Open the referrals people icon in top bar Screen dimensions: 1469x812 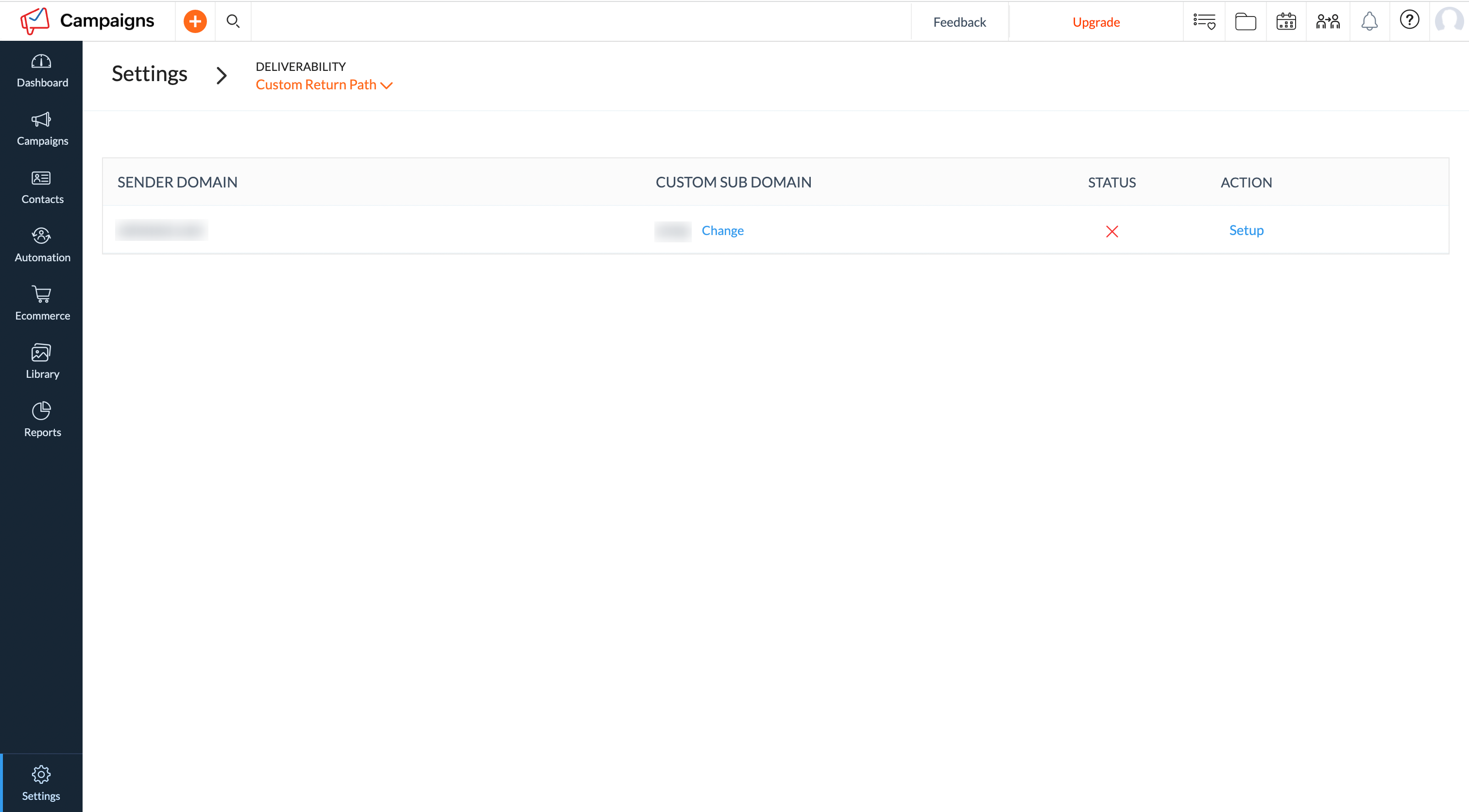coord(1328,21)
